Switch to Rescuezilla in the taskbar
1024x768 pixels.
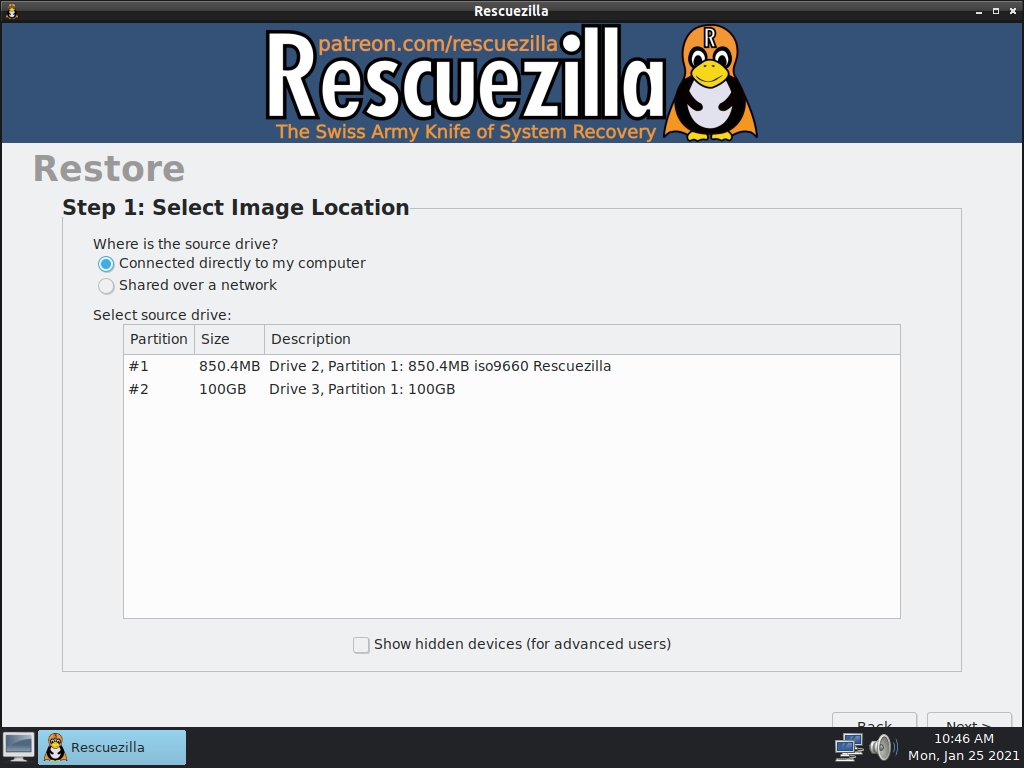pos(112,747)
